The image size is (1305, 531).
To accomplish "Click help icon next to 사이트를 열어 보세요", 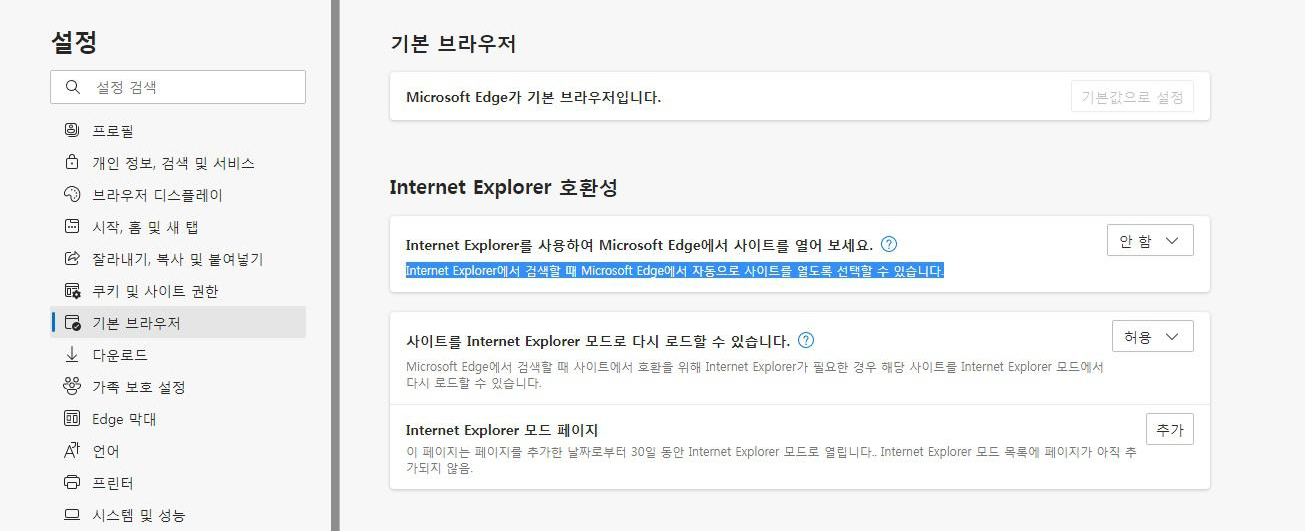I will pyautogui.click(x=889, y=244).
